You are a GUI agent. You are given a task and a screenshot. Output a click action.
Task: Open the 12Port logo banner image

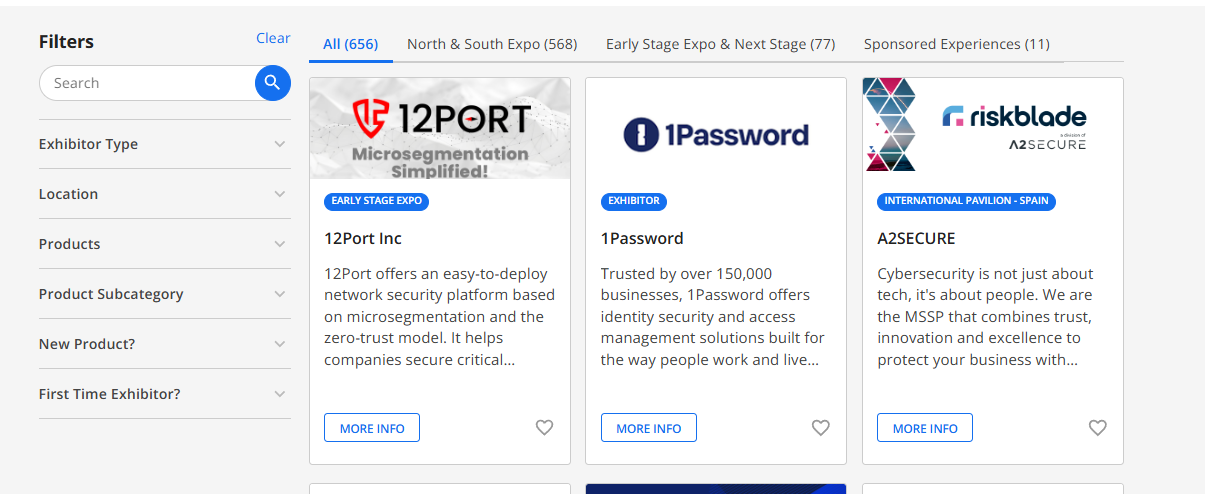point(440,128)
